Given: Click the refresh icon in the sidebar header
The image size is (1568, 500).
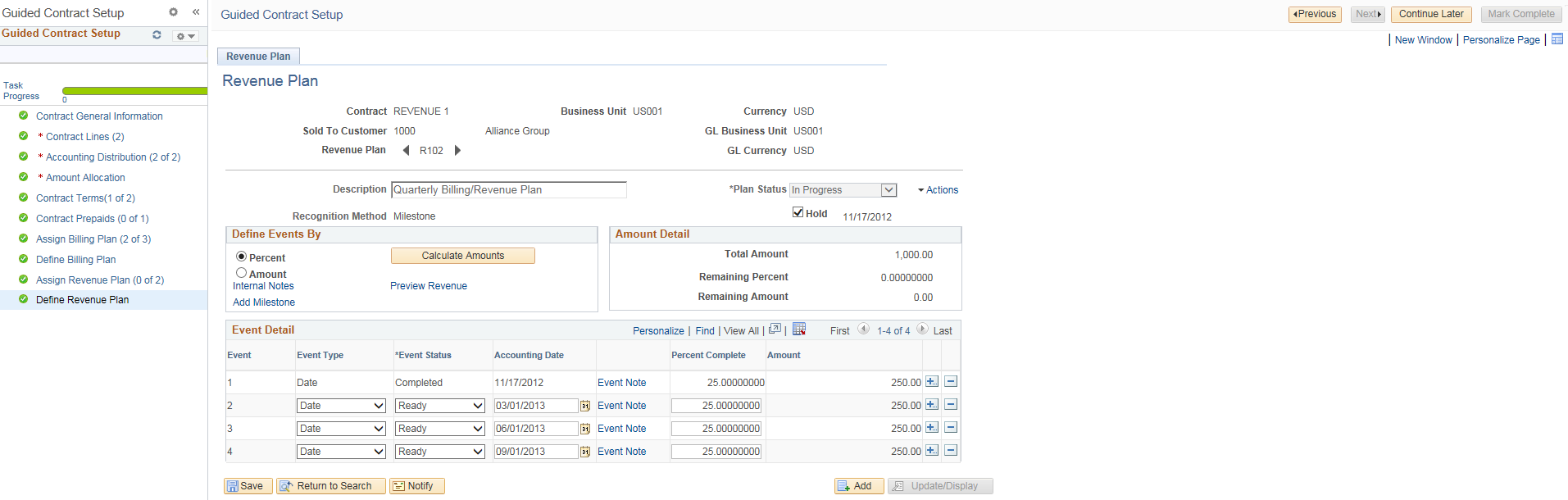Looking at the screenshot, I should point(157,34).
